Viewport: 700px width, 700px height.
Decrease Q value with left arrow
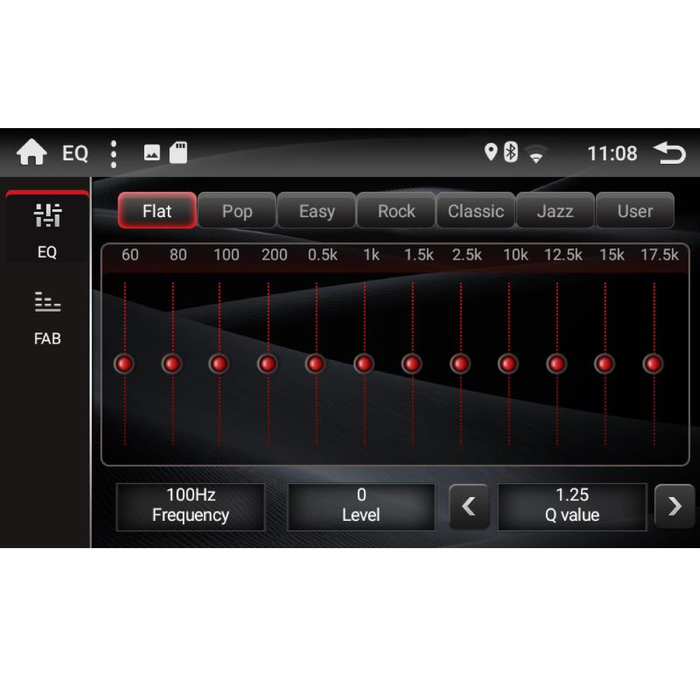pyautogui.click(x=468, y=506)
